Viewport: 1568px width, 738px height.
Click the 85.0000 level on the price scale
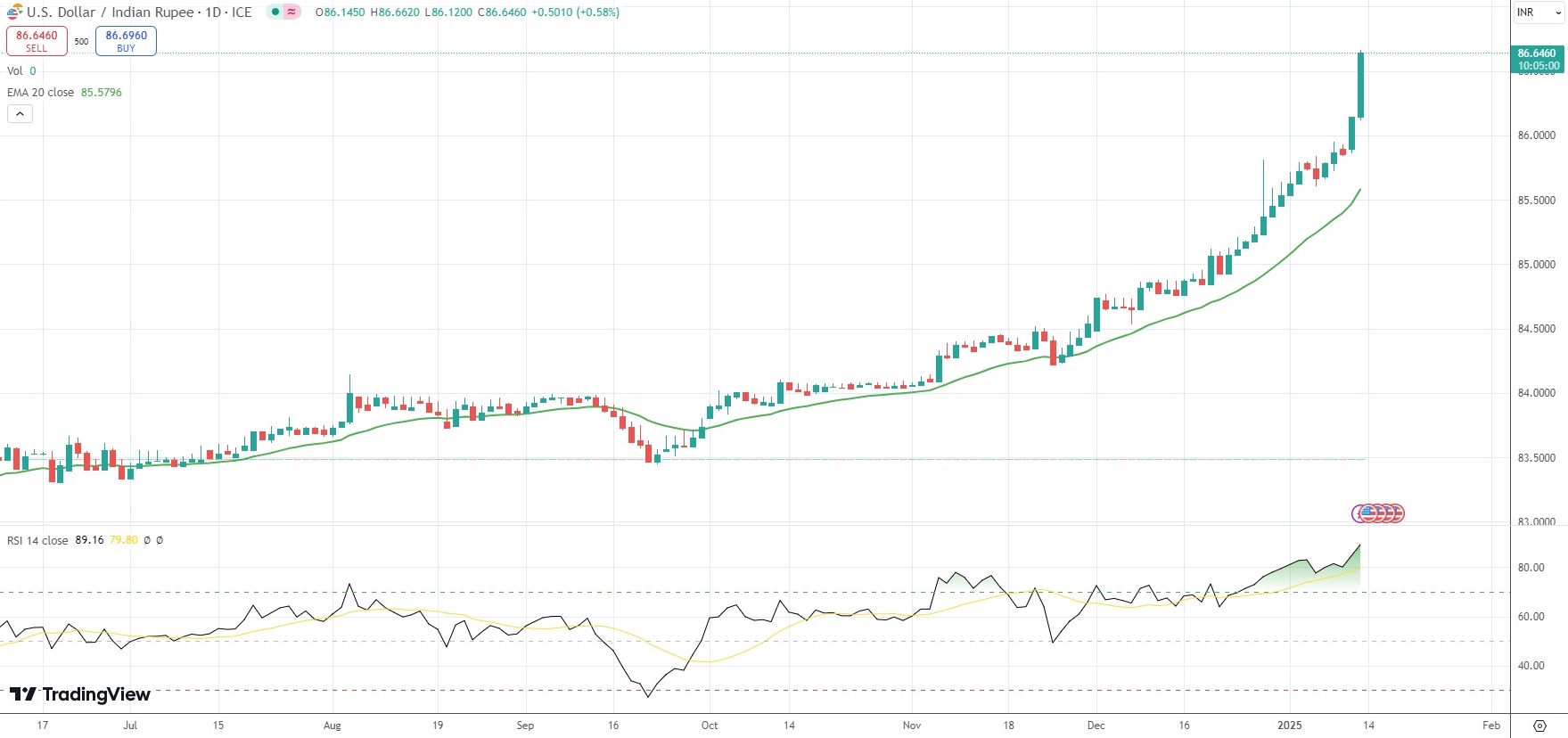(x=1536, y=265)
